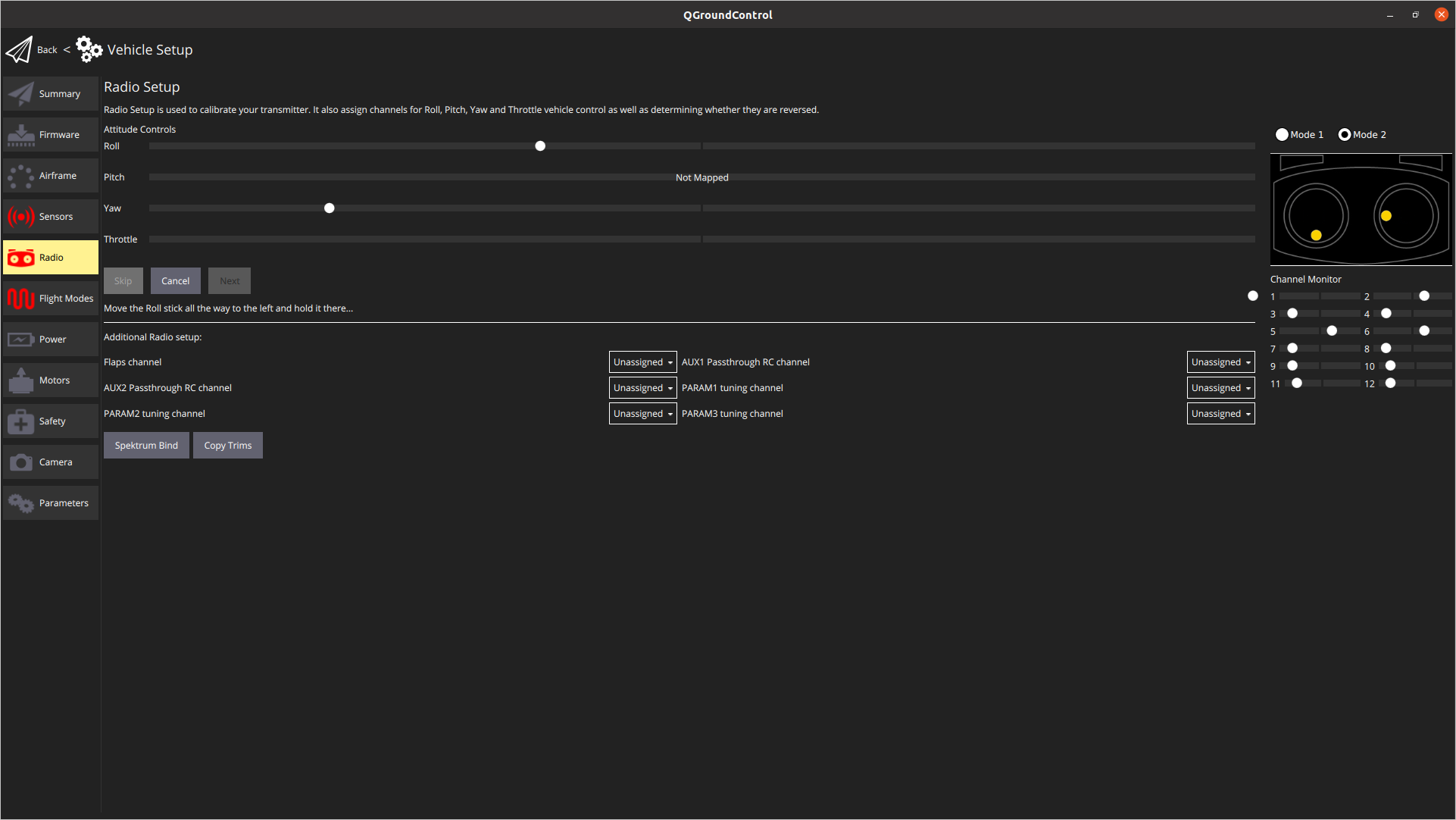Open the AUX2 Passthrough channel dropdown
The height and width of the screenshot is (820, 1456).
(642, 387)
